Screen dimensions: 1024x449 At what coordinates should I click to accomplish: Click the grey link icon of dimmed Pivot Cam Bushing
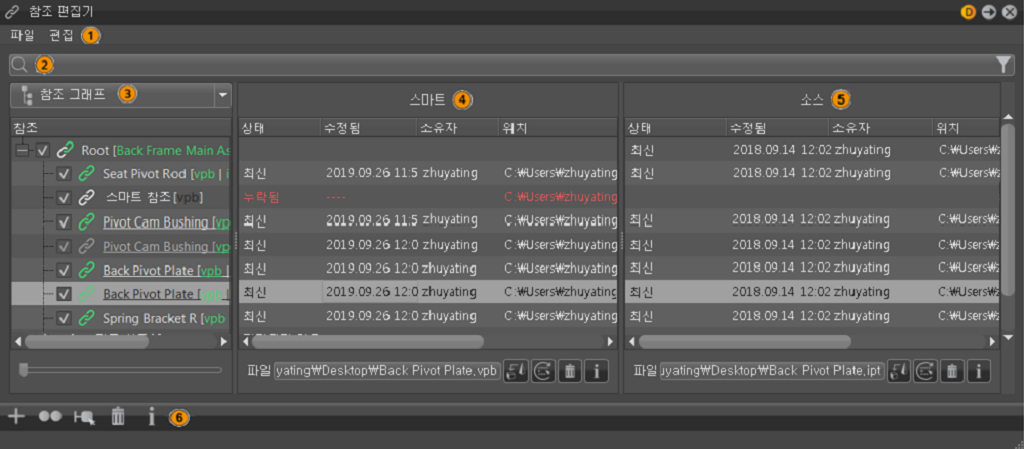click(87, 246)
